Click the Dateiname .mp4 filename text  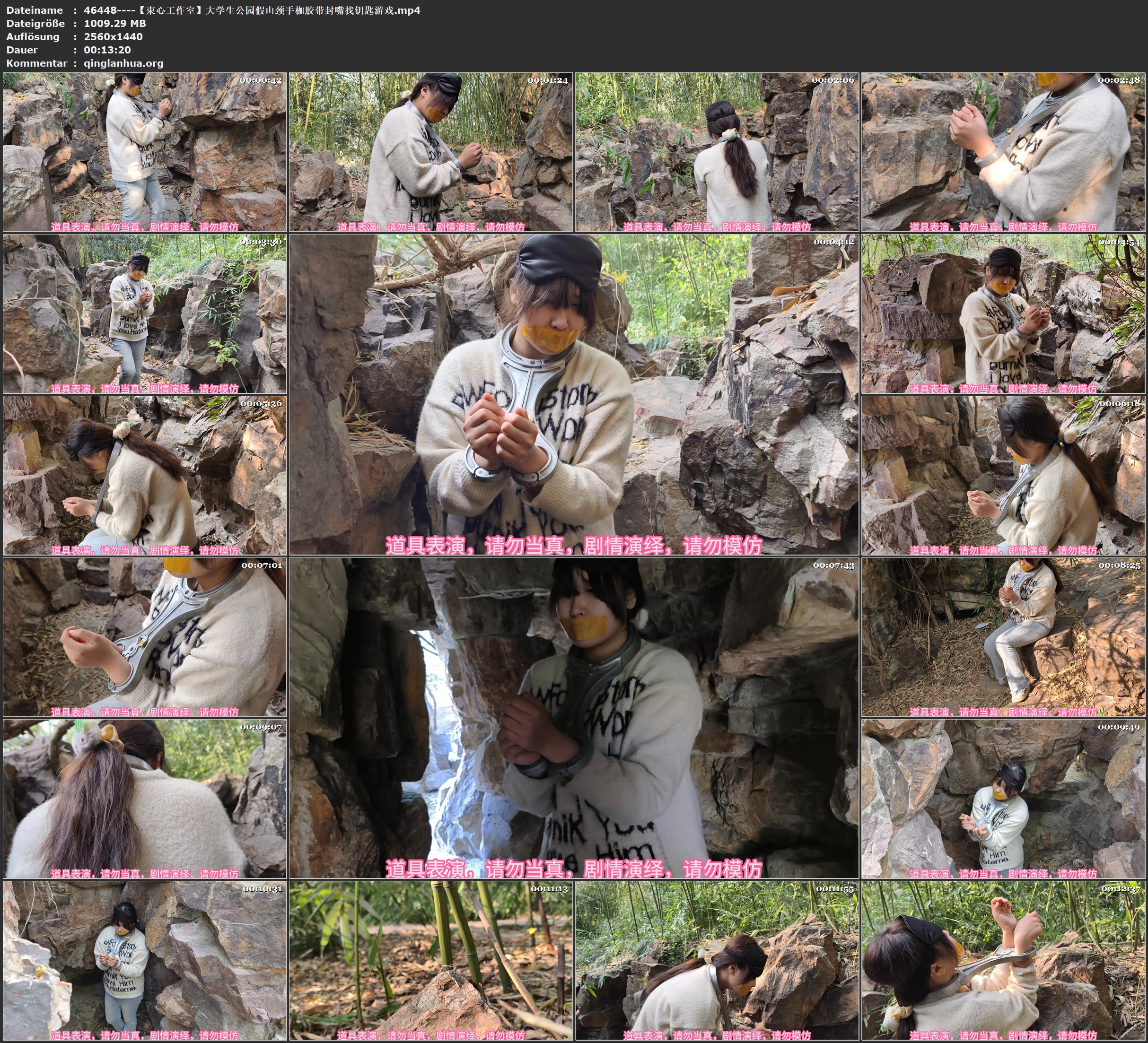pos(252,10)
